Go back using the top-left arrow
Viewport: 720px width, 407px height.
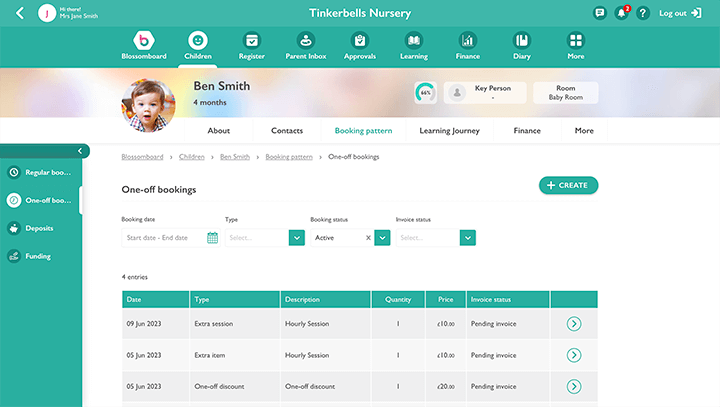20,13
